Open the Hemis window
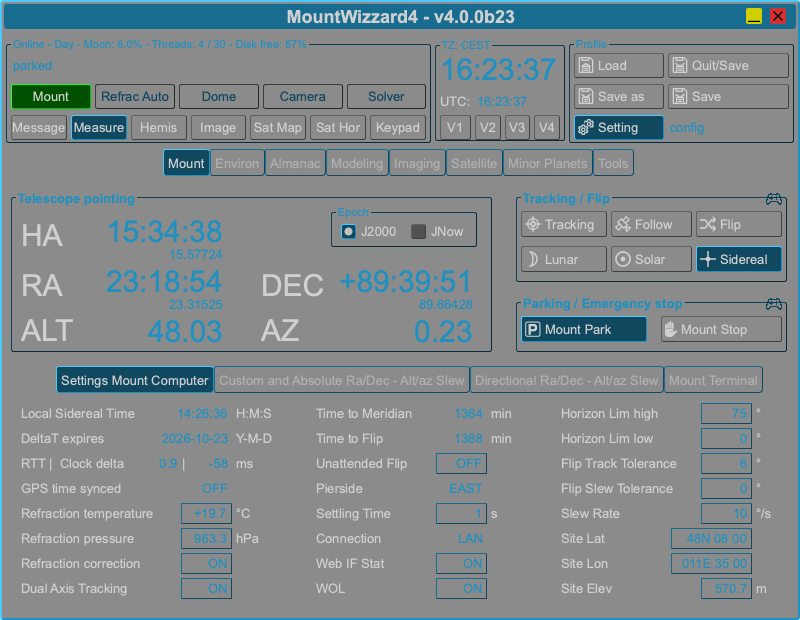 [x=159, y=128]
